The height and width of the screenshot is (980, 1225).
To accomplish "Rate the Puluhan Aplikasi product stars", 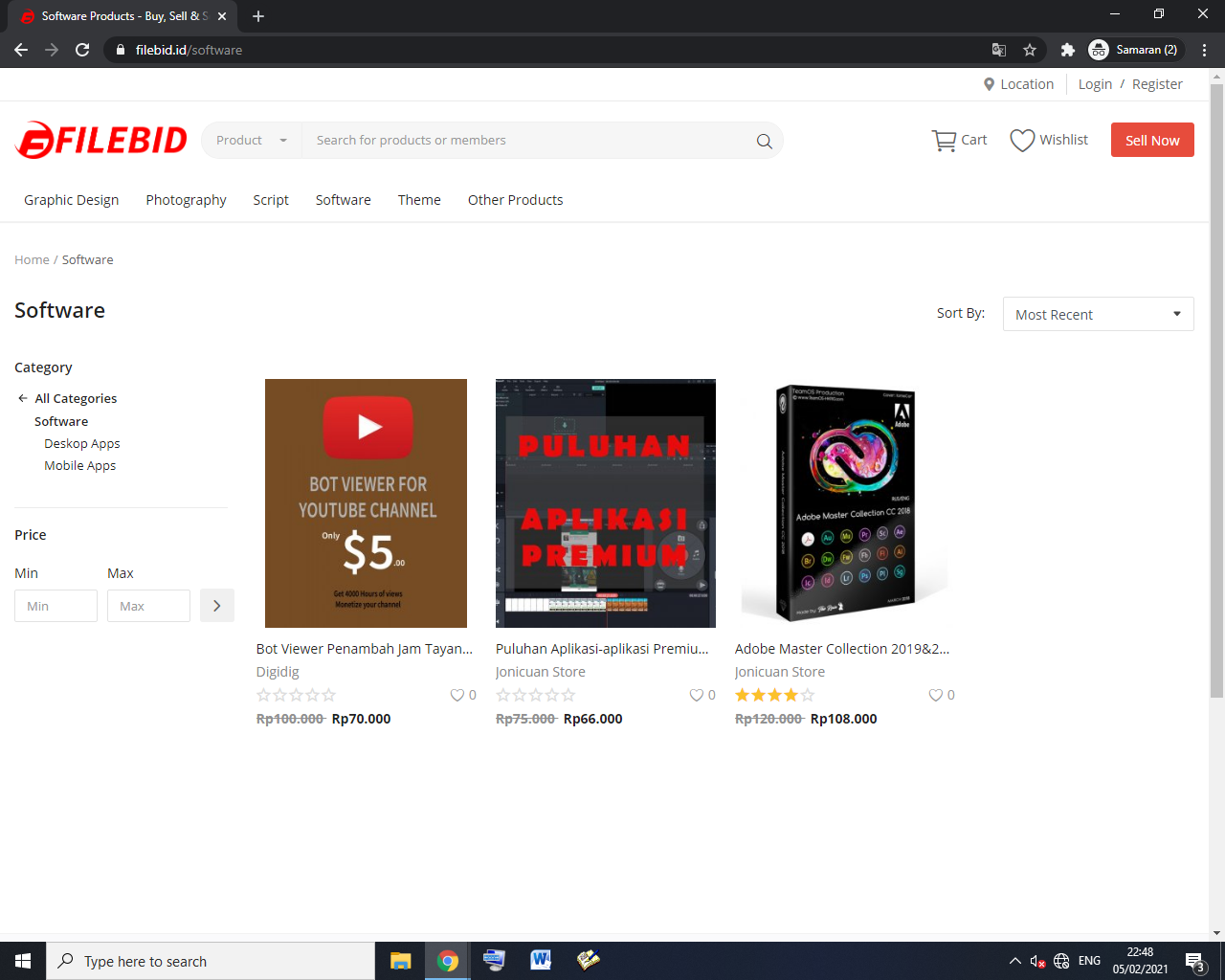I will pos(536,695).
